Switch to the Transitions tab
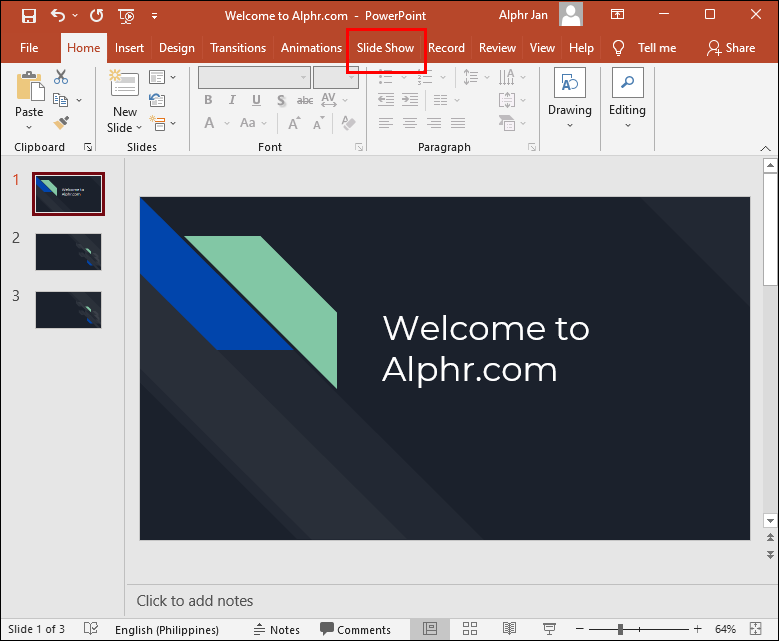Viewport: 779px width, 641px height. (x=238, y=48)
